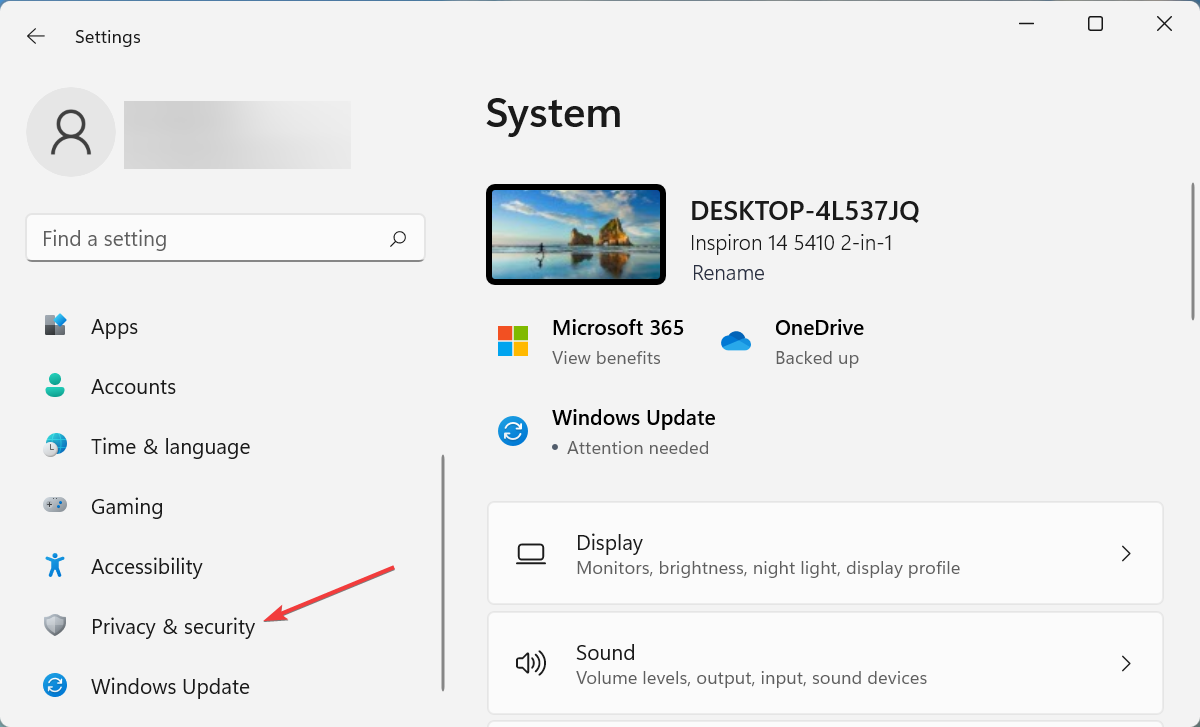Open the Windows Update sidebar icon

[x=55, y=686]
